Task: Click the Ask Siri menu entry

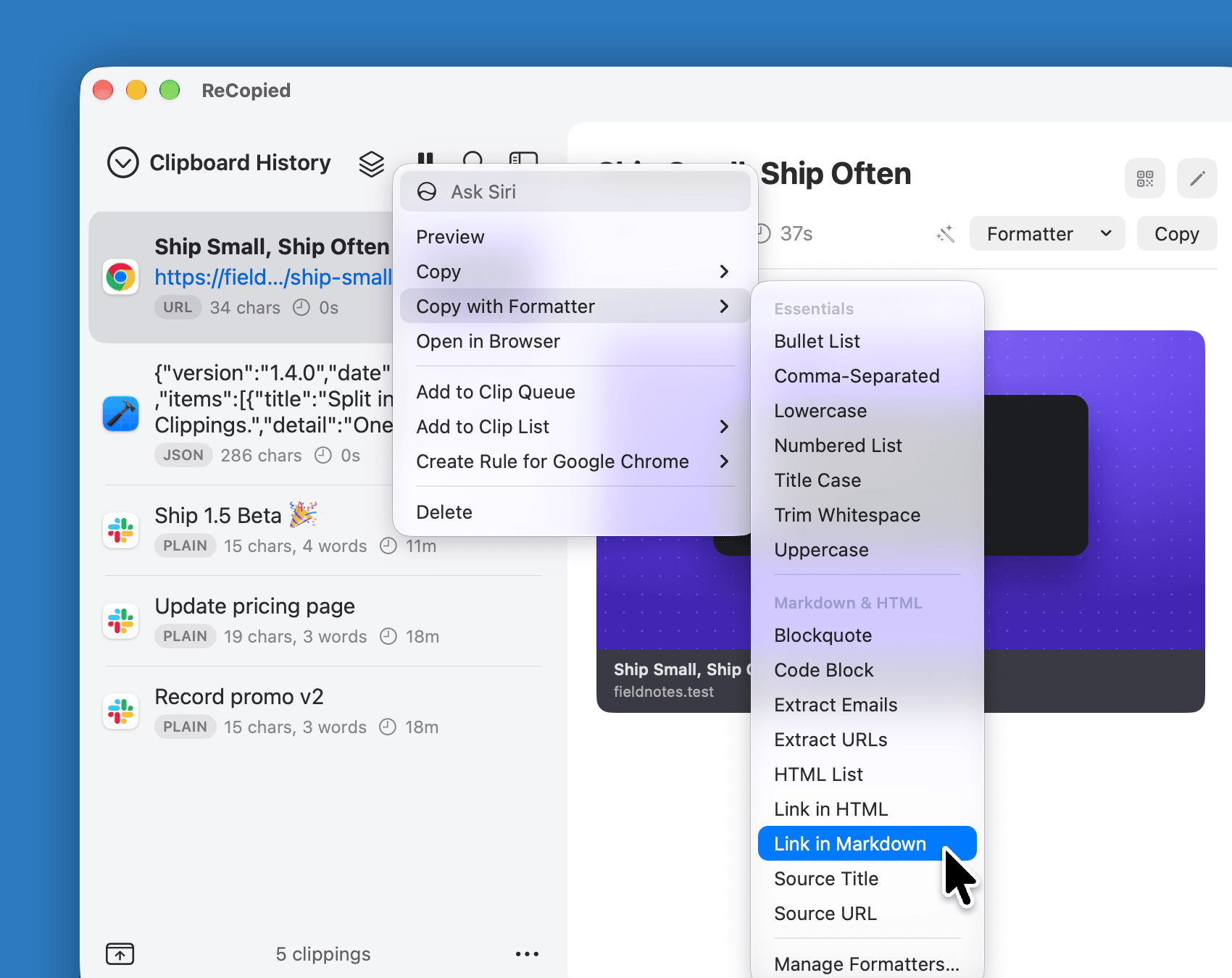Action: tap(575, 192)
